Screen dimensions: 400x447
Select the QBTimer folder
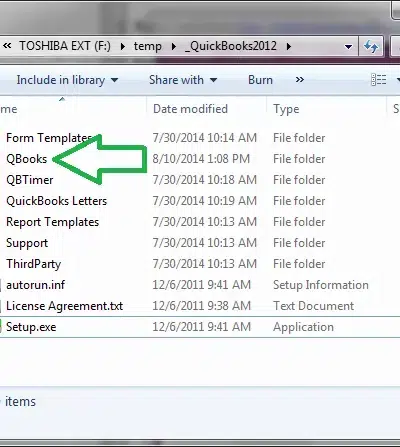click(x=30, y=180)
